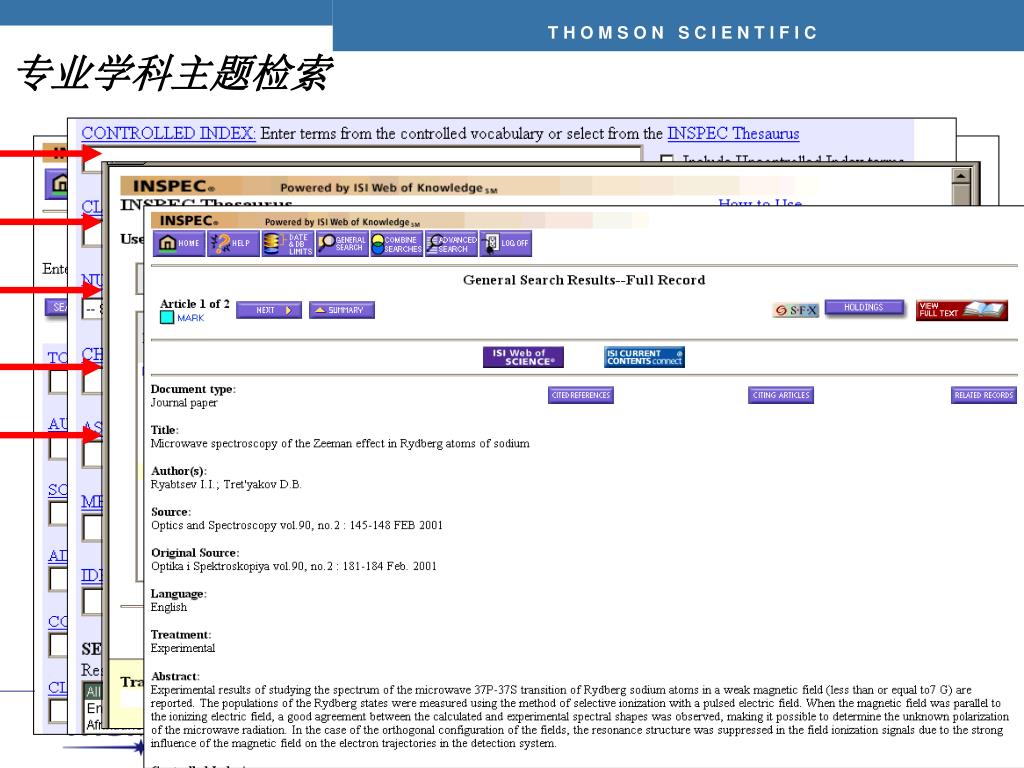Click the INSPEC logo in the front window
The image size is (1024, 768).
[189, 221]
